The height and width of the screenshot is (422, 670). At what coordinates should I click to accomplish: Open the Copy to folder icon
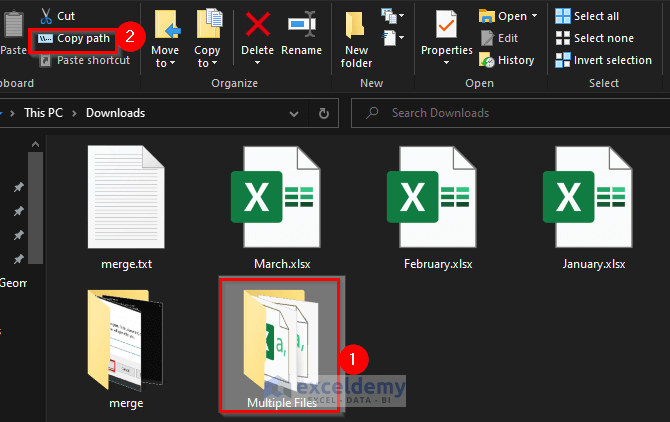pos(209,24)
